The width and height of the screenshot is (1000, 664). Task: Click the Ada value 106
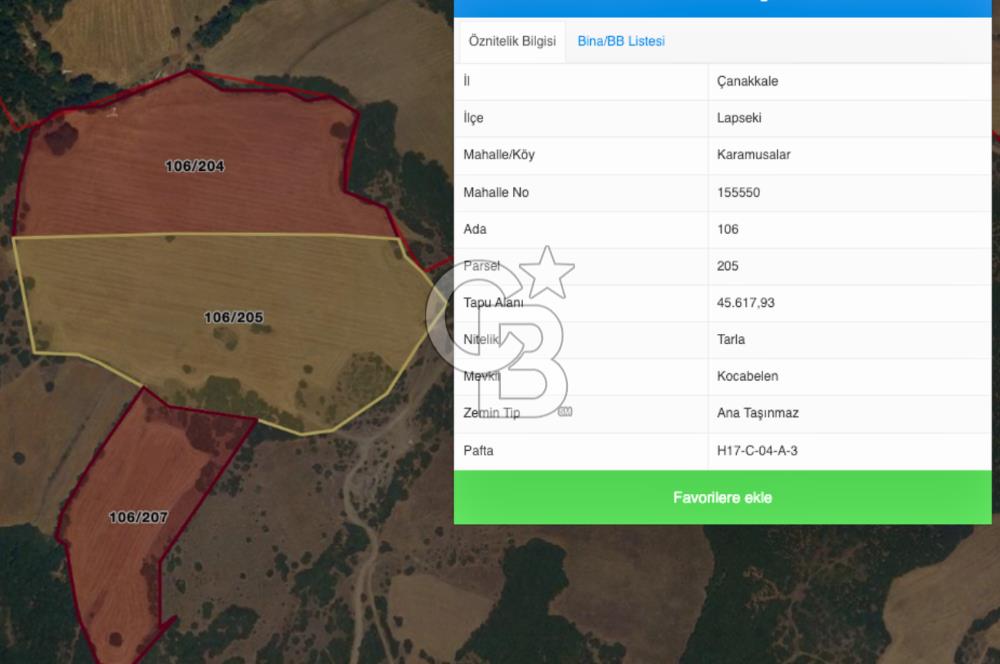coord(728,229)
